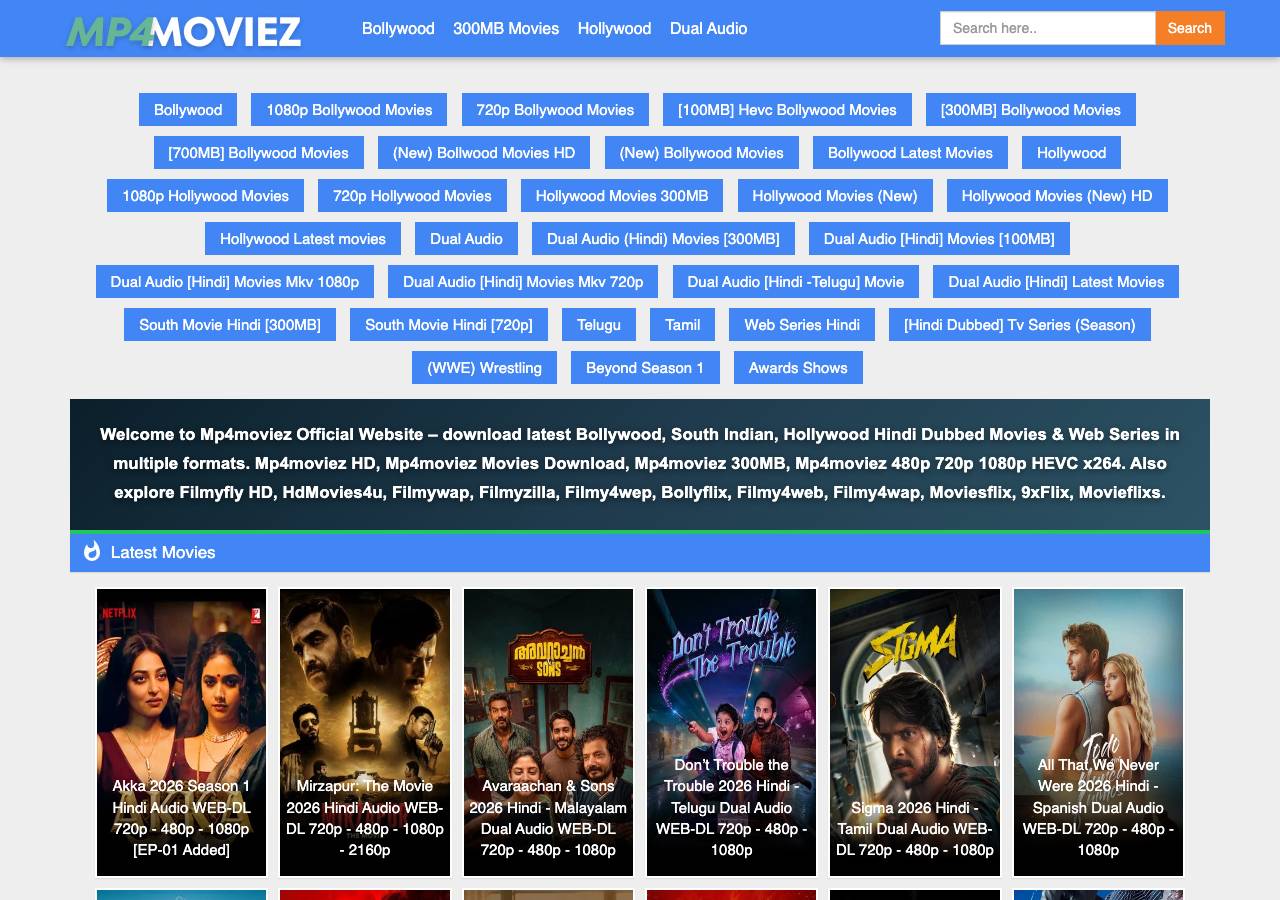
Task: Open Don't Trouble the Trouble 2026 poster
Action: [x=731, y=732]
